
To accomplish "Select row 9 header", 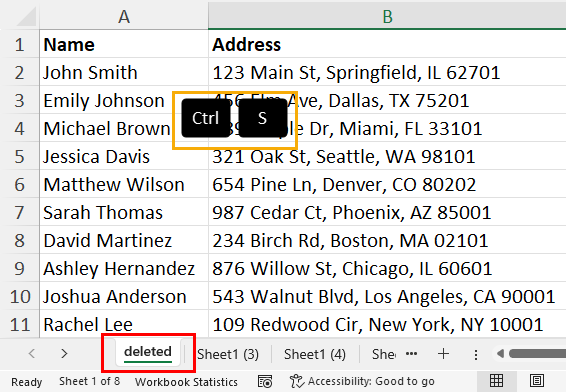I will pos(19,268).
